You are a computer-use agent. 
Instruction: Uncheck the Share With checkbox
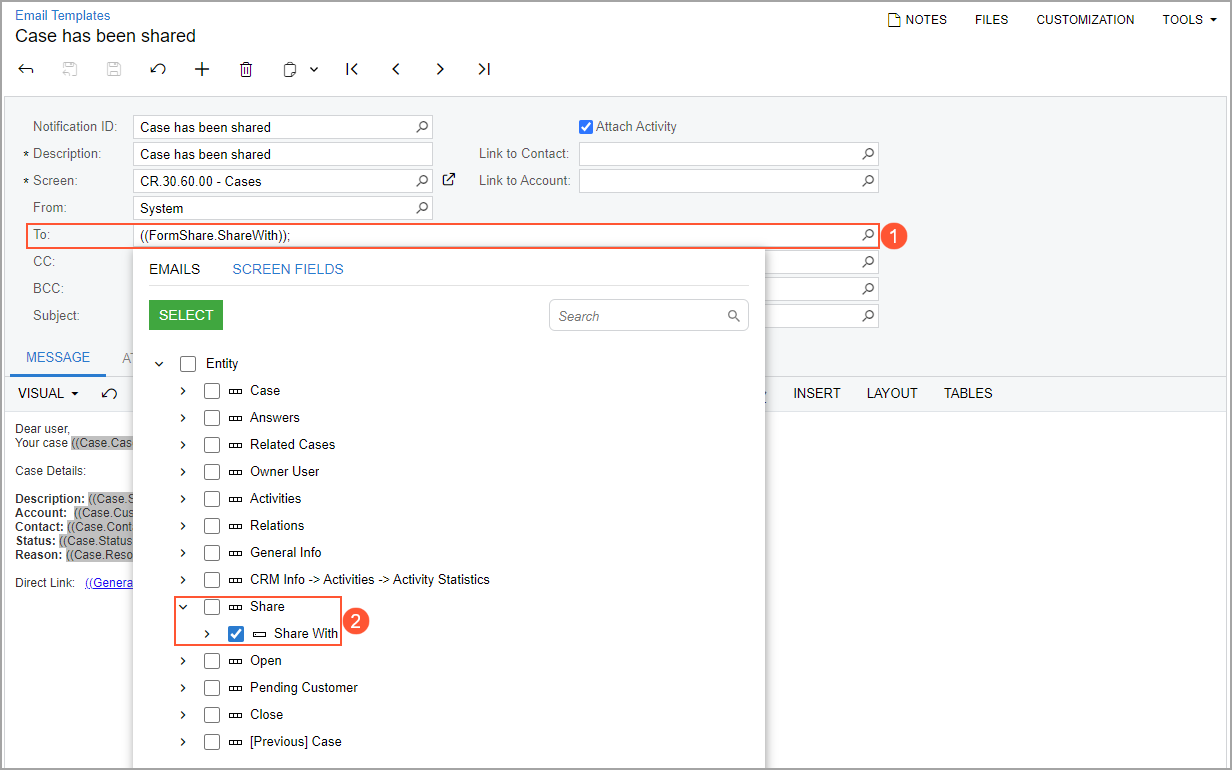(236, 634)
